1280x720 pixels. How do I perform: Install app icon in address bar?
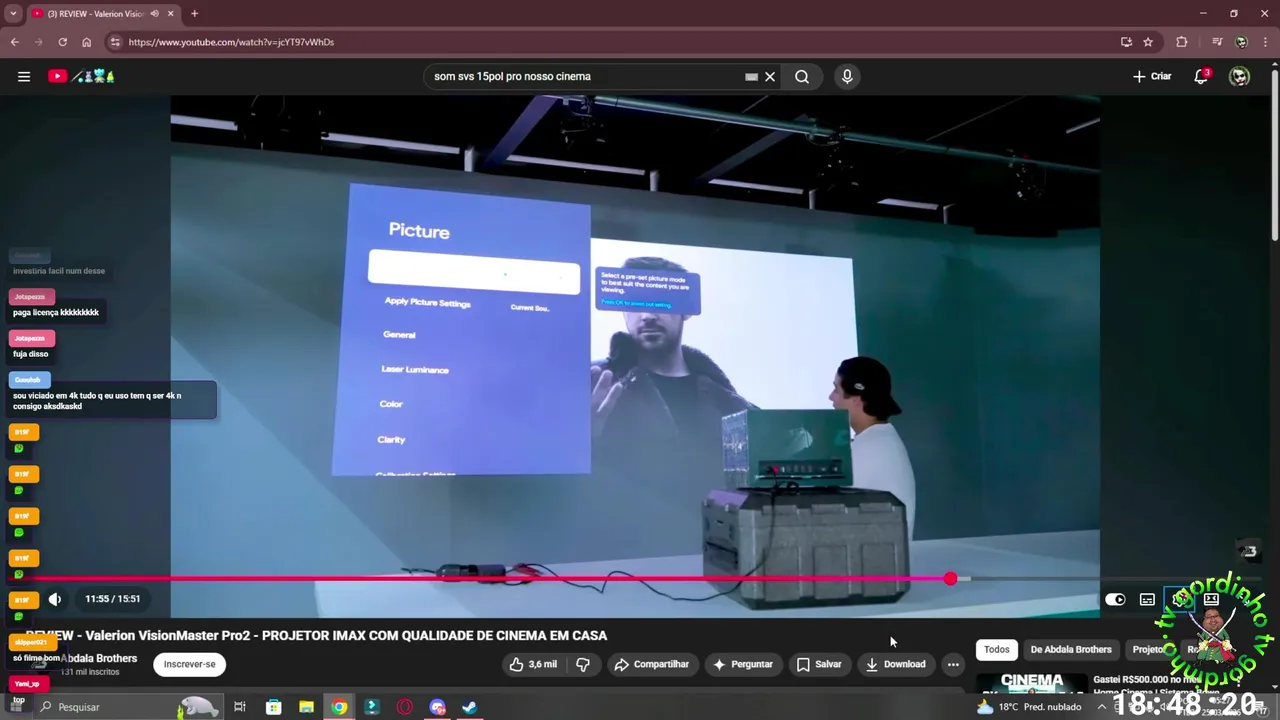[x=1126, y=42]
